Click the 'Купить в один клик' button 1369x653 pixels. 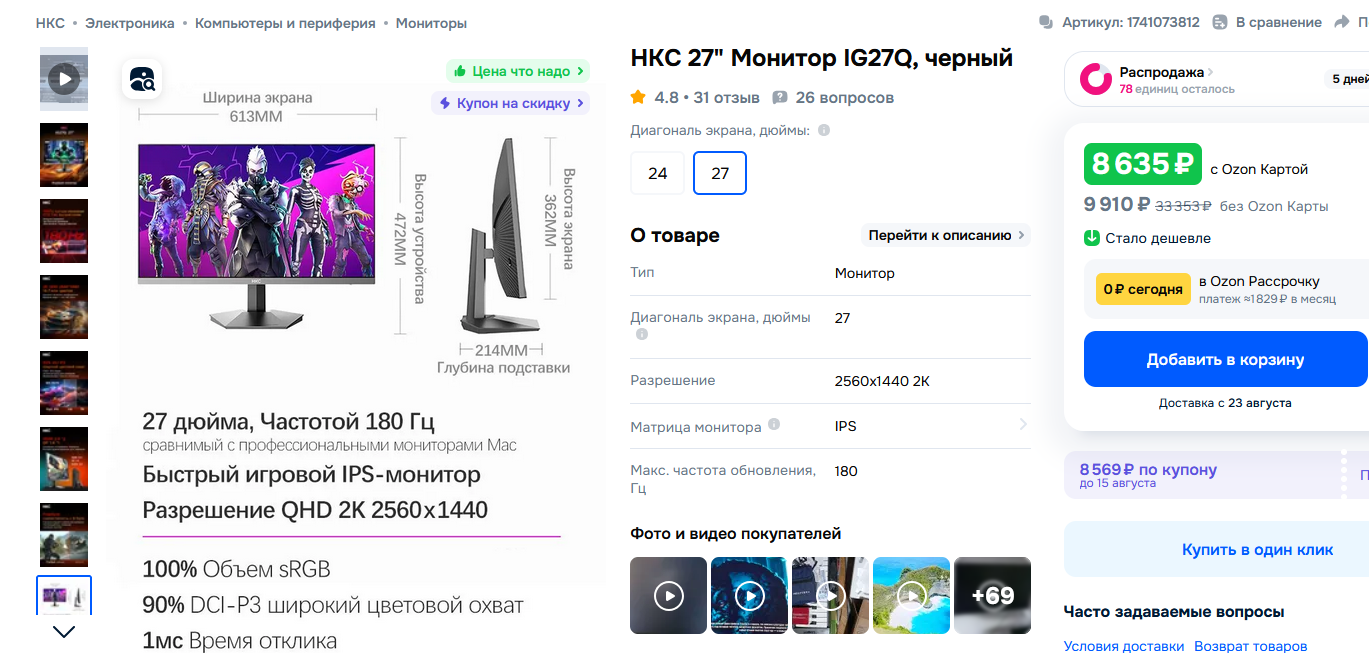coord(1217,549)
